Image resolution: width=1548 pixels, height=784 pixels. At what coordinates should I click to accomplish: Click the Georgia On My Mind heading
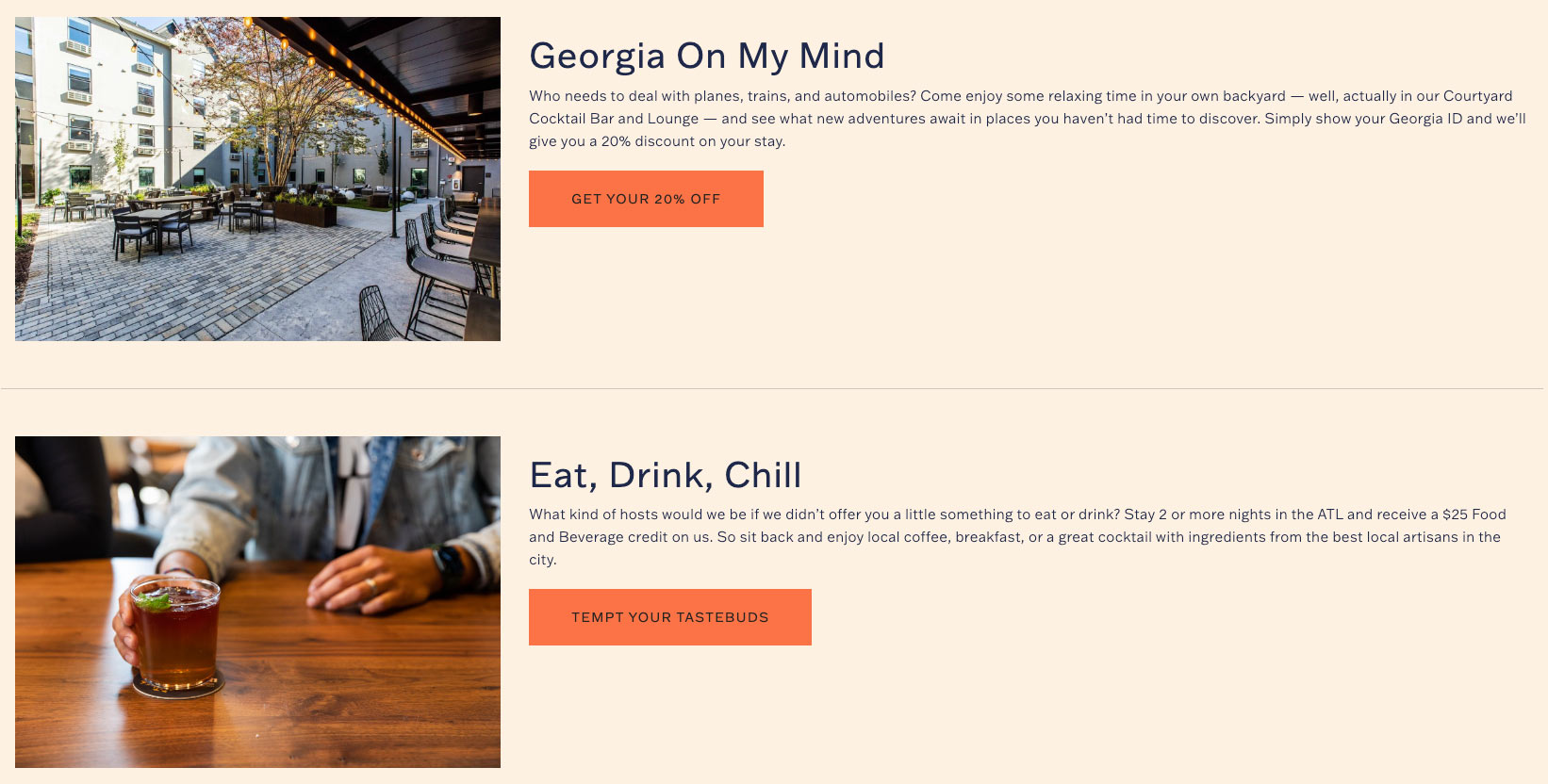(706, 57)
